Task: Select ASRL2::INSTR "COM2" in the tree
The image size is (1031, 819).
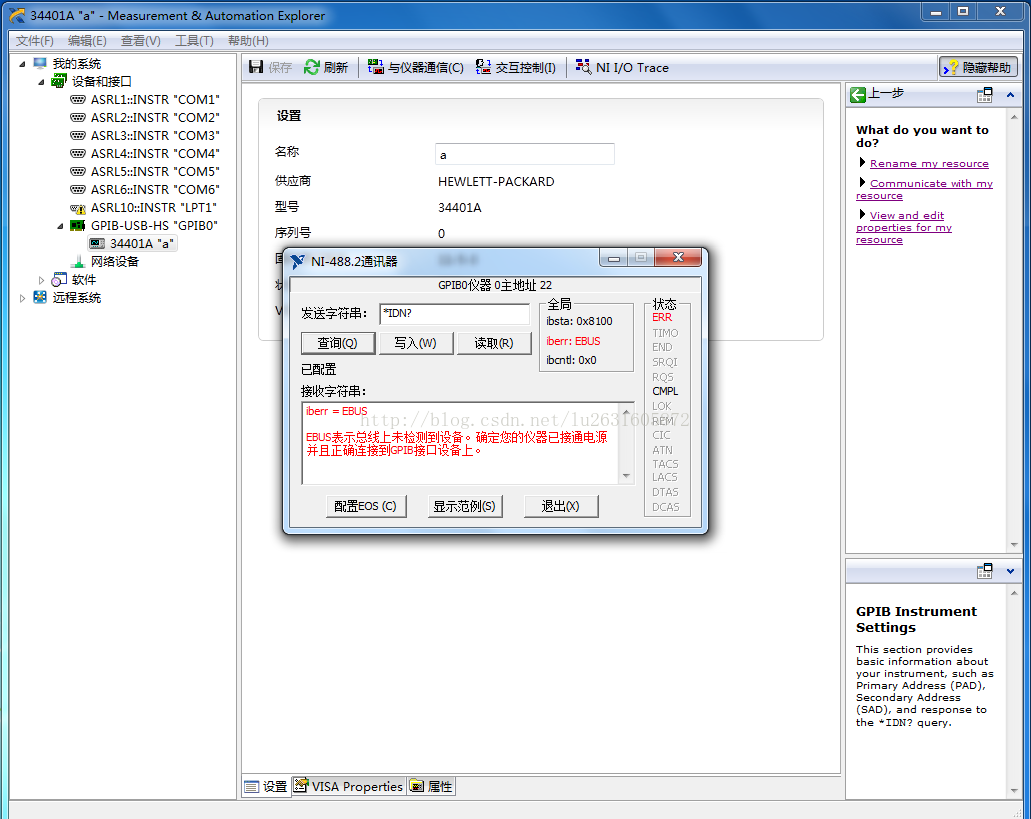Action: click(x=155, y=118)
